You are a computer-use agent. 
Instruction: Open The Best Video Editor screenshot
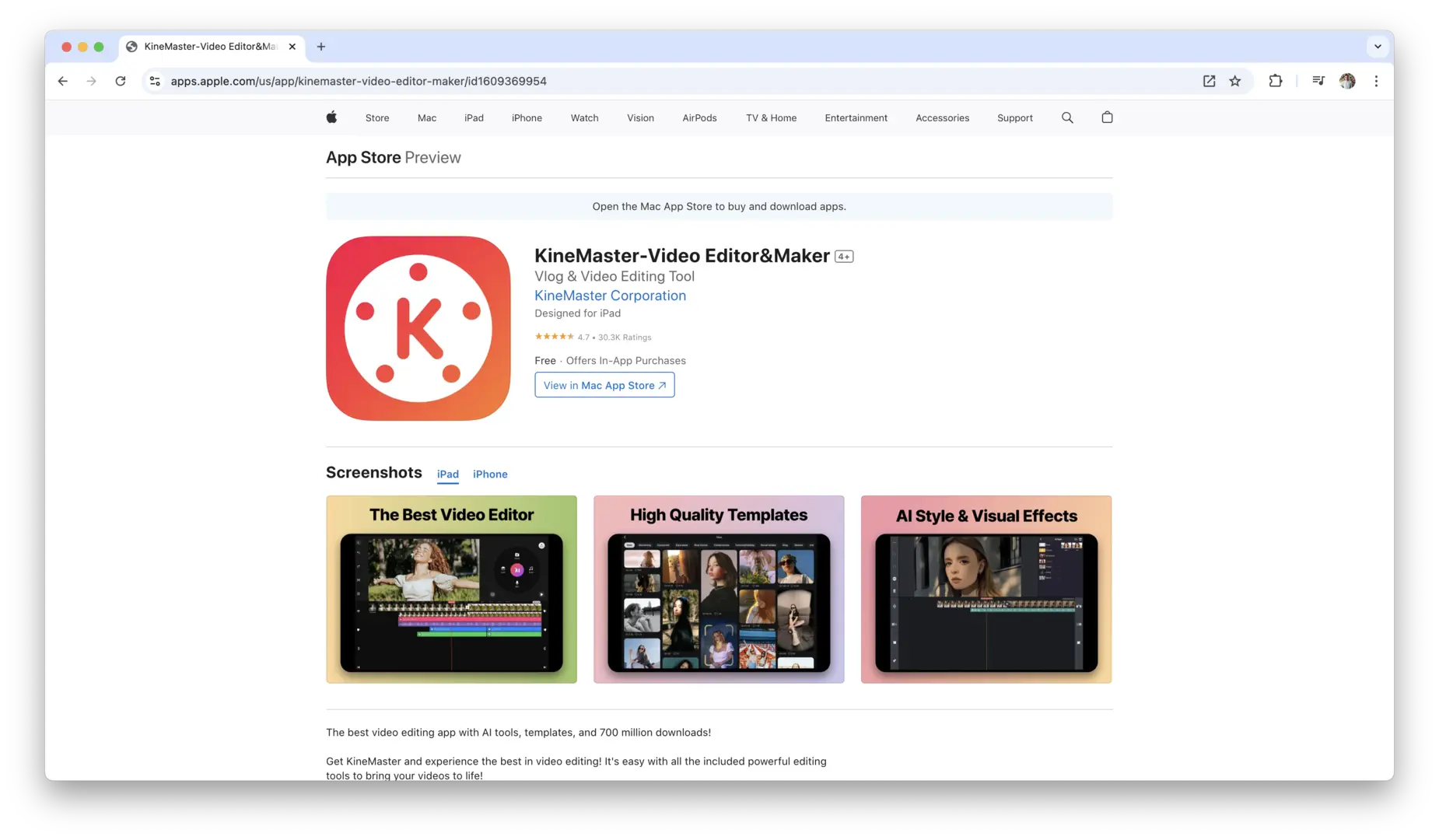point(451,590)
